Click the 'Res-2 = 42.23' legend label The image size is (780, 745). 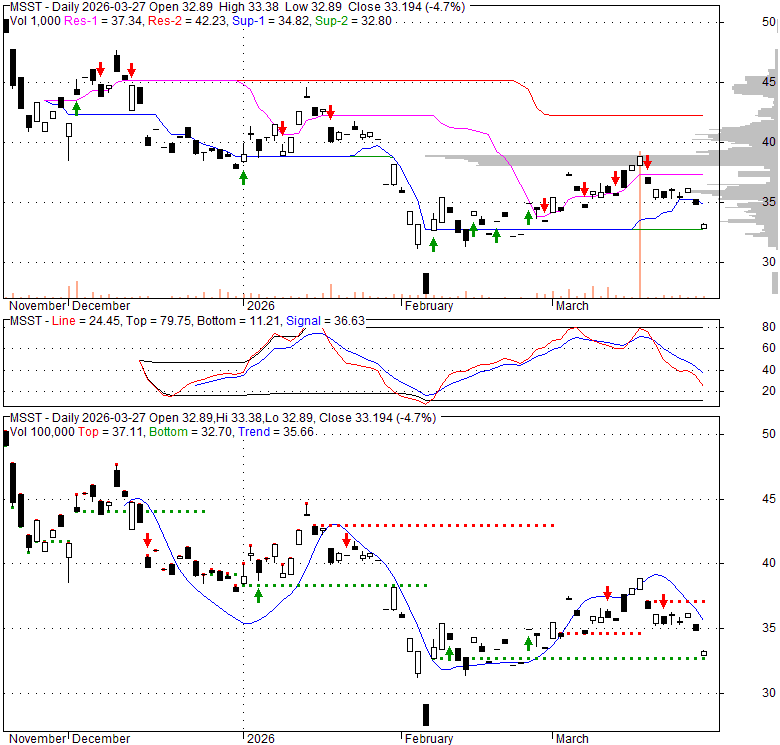pos(187,21)
